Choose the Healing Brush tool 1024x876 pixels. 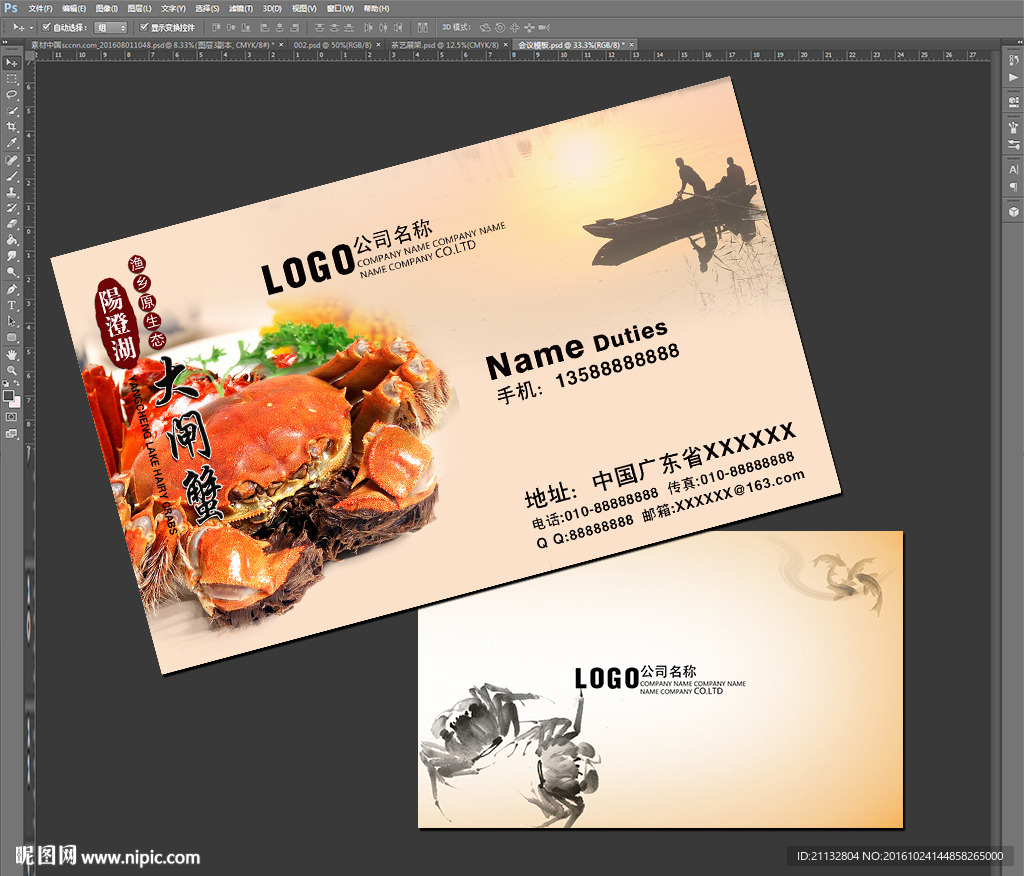pyautogui.click(x=12, y=160)
